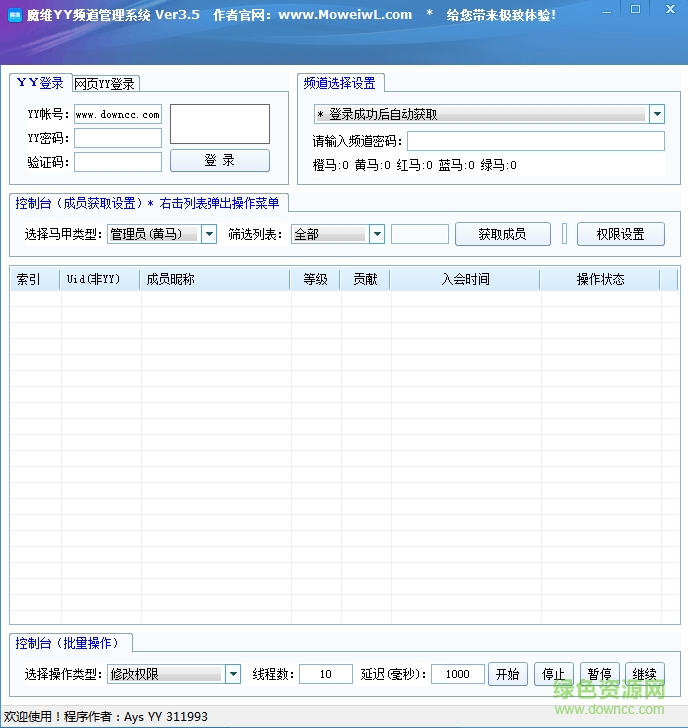Viewport: 688px width, 728px height.
Task: Sort by the 贡献 column header
Action: [x=365, y=279]
